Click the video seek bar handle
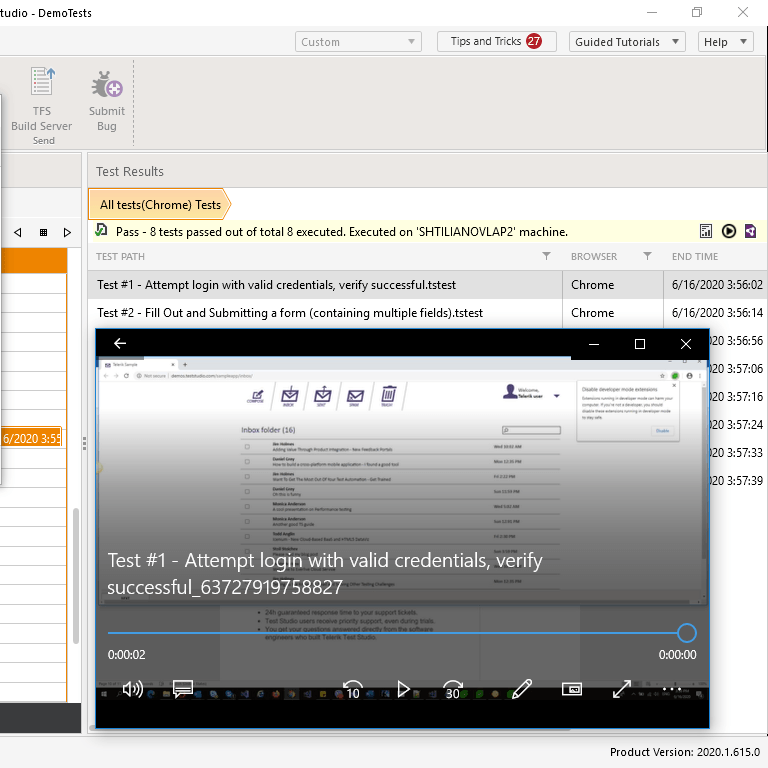768x768 pixels. click(687, 633)
